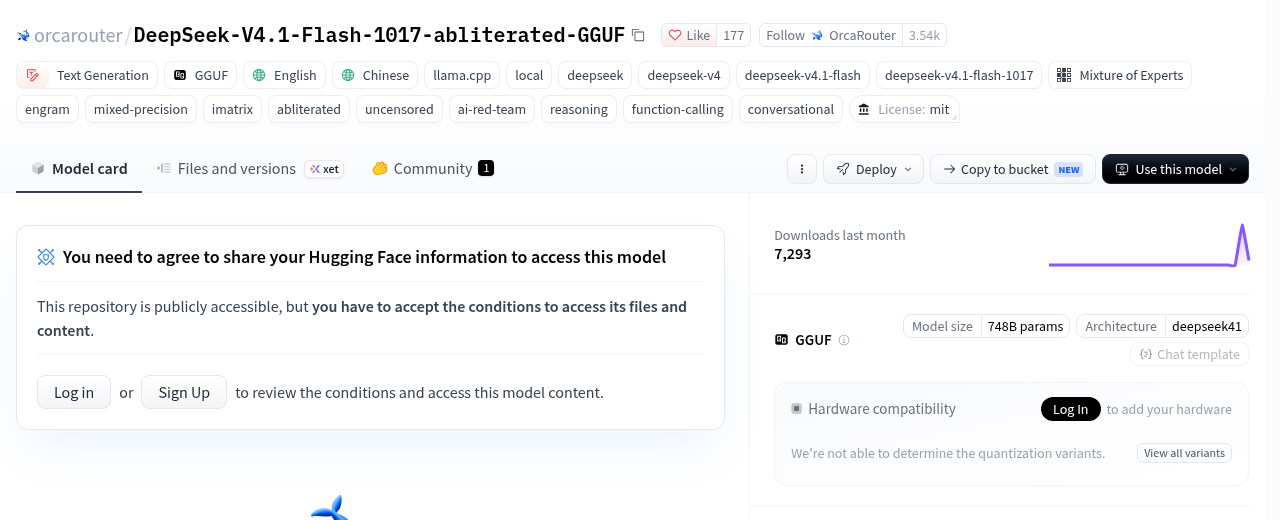
Task: Click Copy to bucket button
Action: tap(1012, 169)
